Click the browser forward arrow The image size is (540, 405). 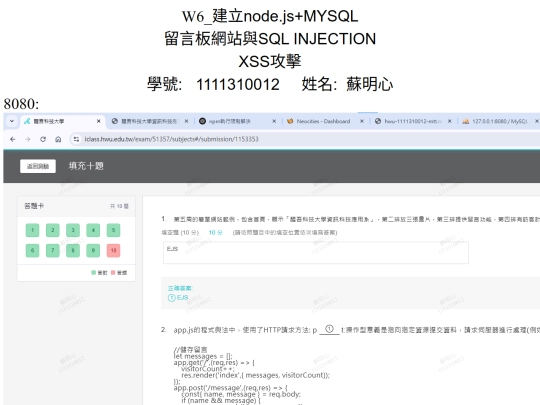coord(28,139)
